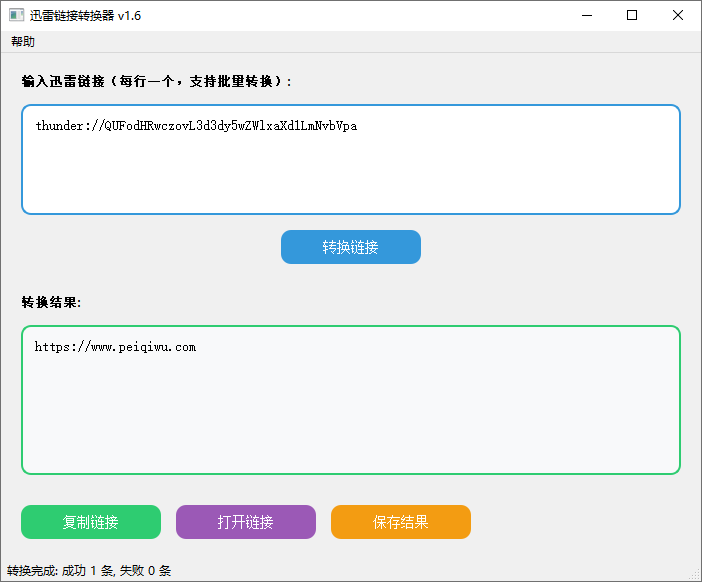Screen dimensions: 702x582
Task: Open the 帮助 menu
Action: pos(23,42)
